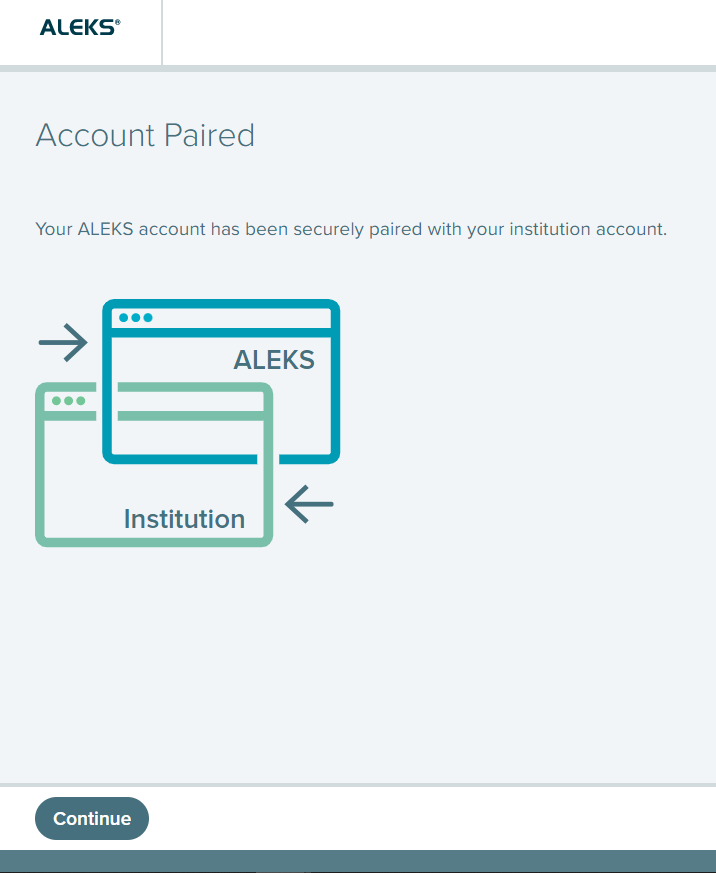Click the Continue button
The width and height of the screenshot is (716, 873).
(x=92, y=818)
